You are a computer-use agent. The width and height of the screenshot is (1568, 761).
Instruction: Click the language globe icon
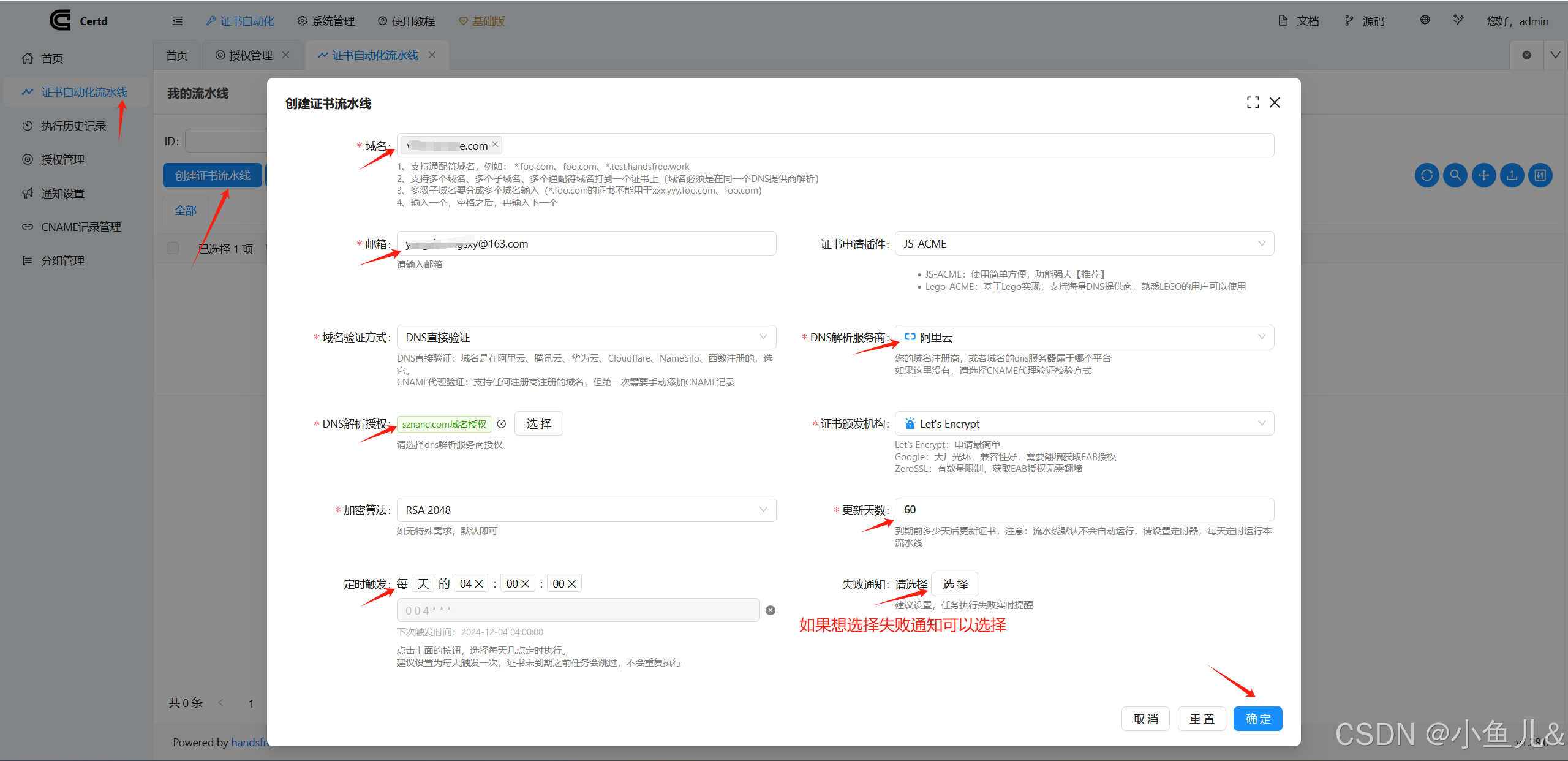click(x=1425, y=20)
